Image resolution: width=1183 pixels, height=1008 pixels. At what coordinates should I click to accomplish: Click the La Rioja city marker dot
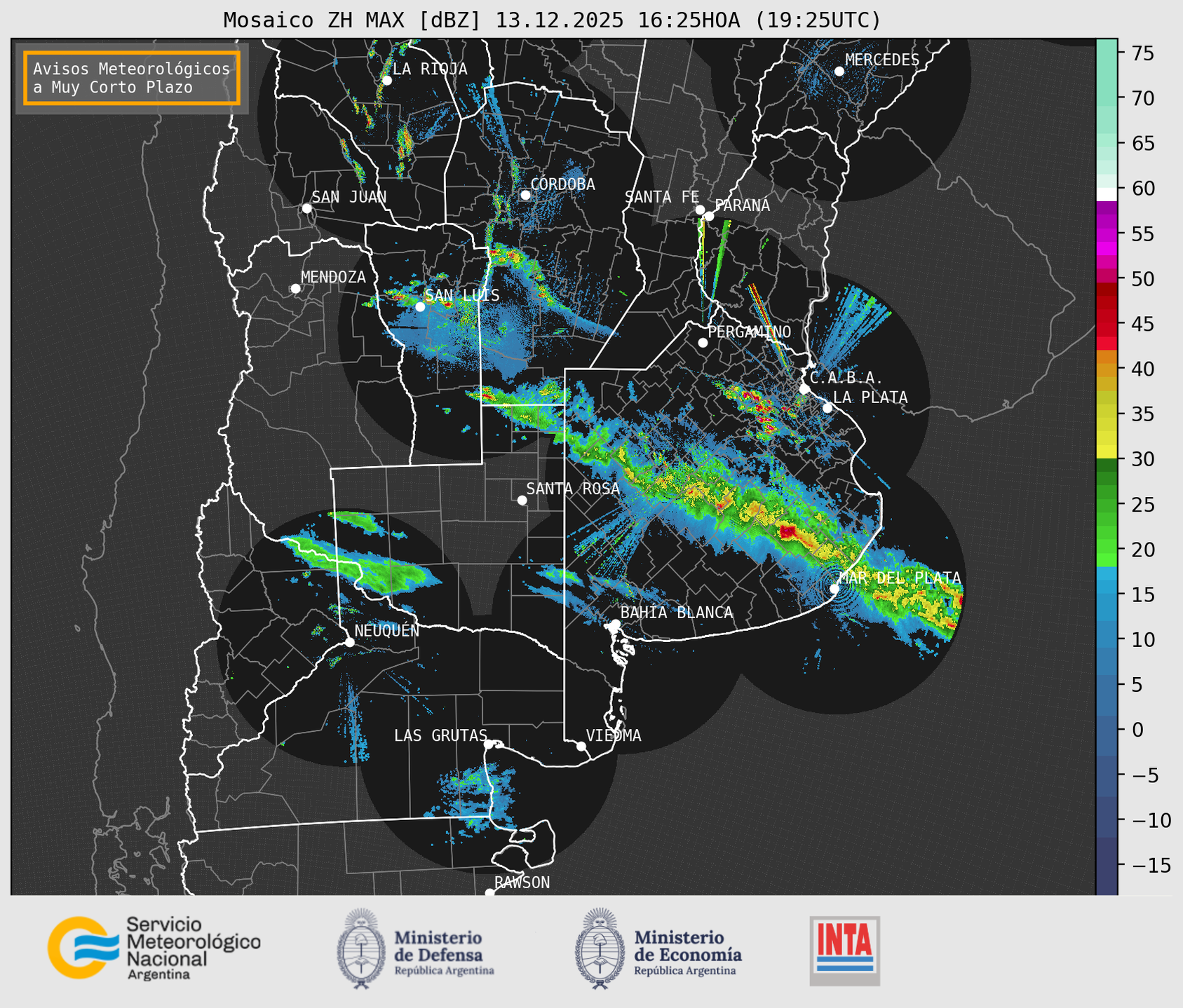click(386, 81)
